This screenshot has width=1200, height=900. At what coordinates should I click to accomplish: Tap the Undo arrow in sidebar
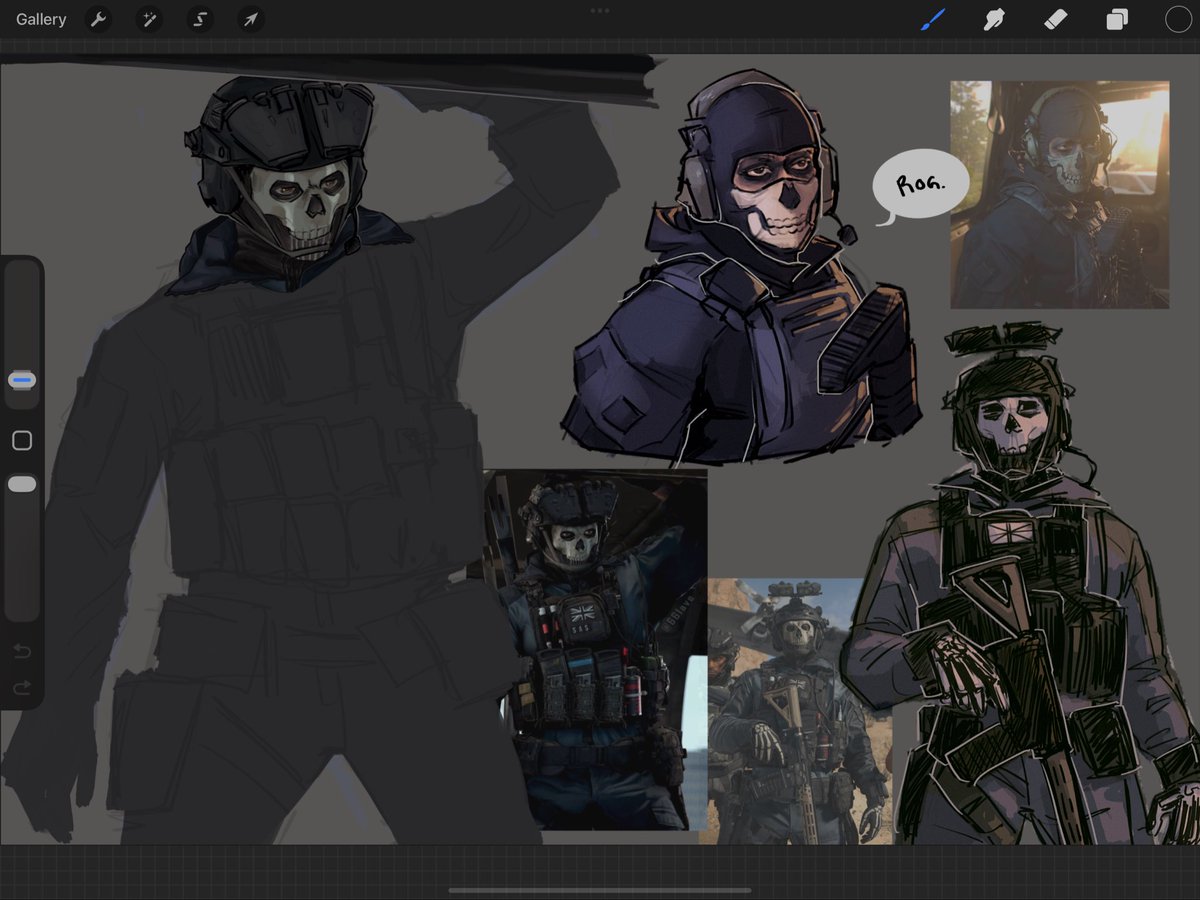22,652
